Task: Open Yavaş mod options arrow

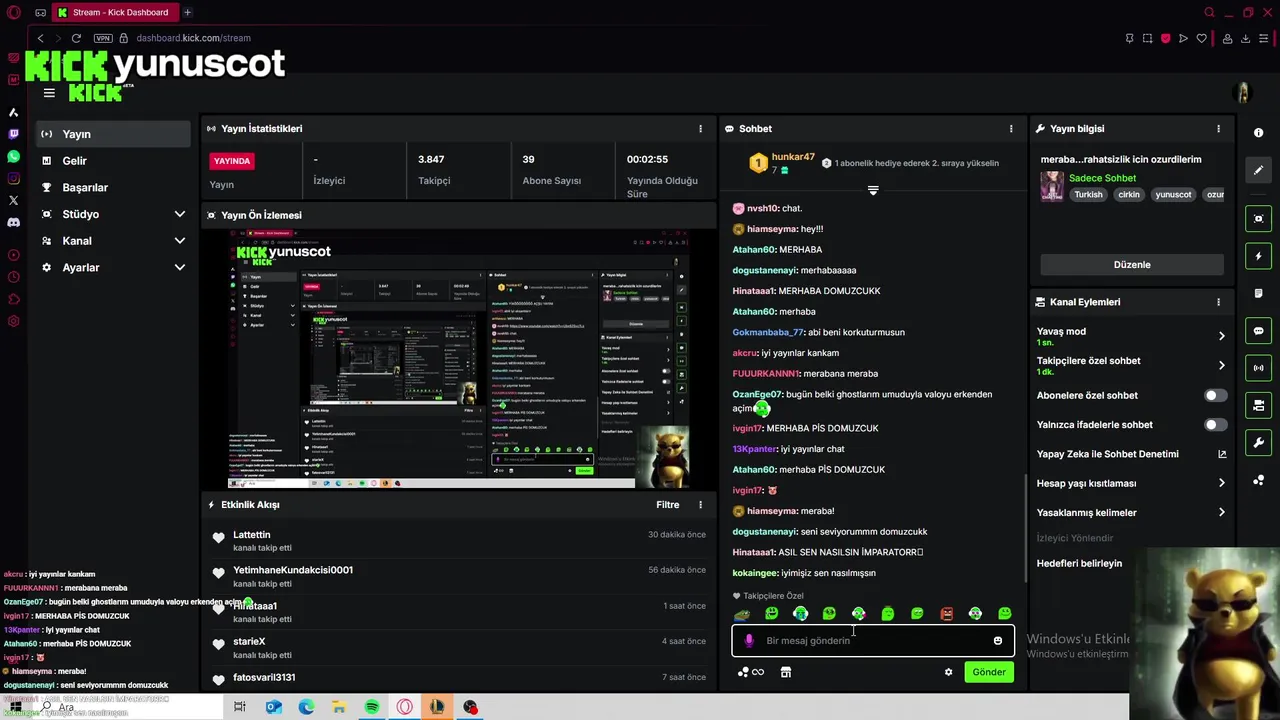Action: click(1221, 336)
